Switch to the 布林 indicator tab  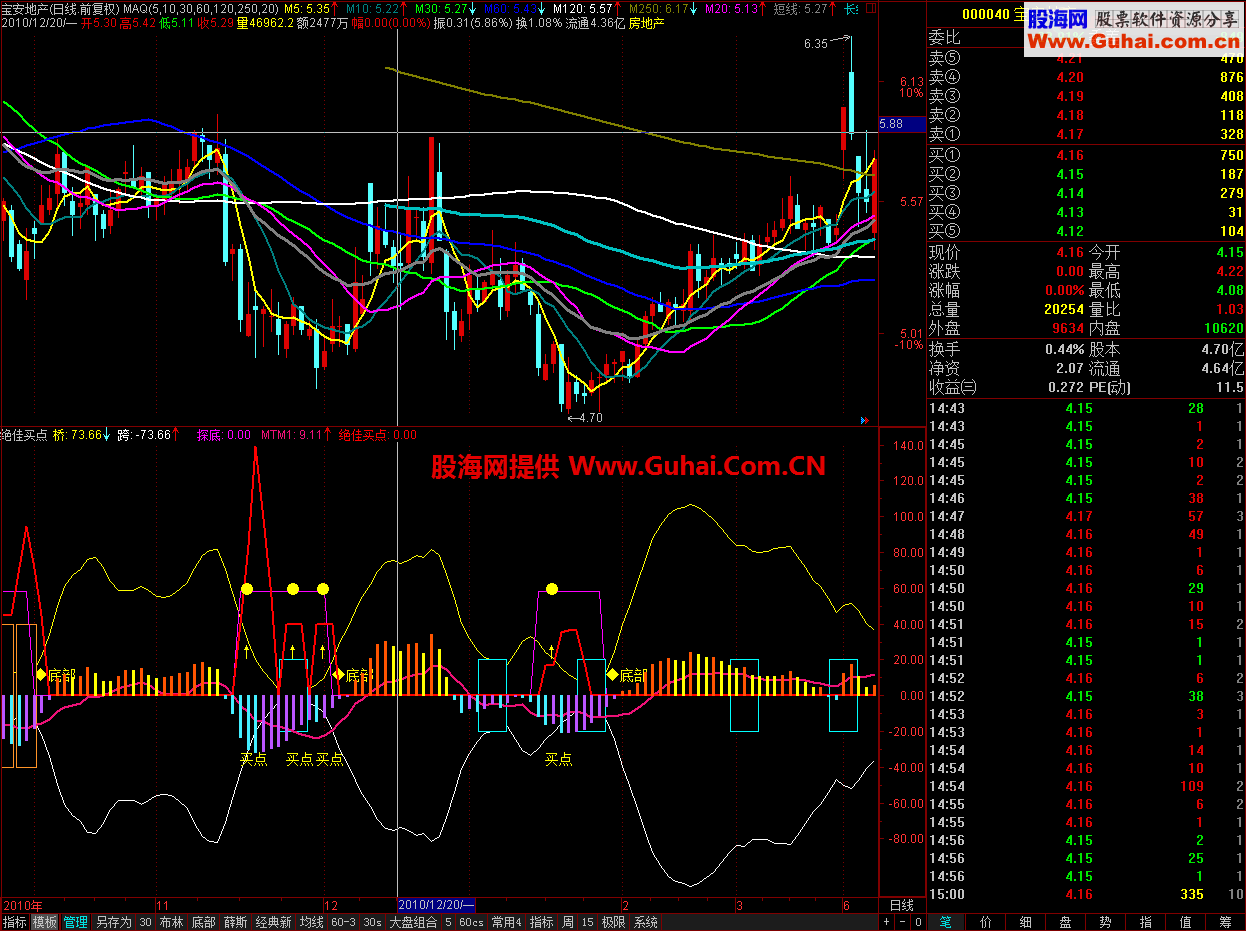click(171, 922)
